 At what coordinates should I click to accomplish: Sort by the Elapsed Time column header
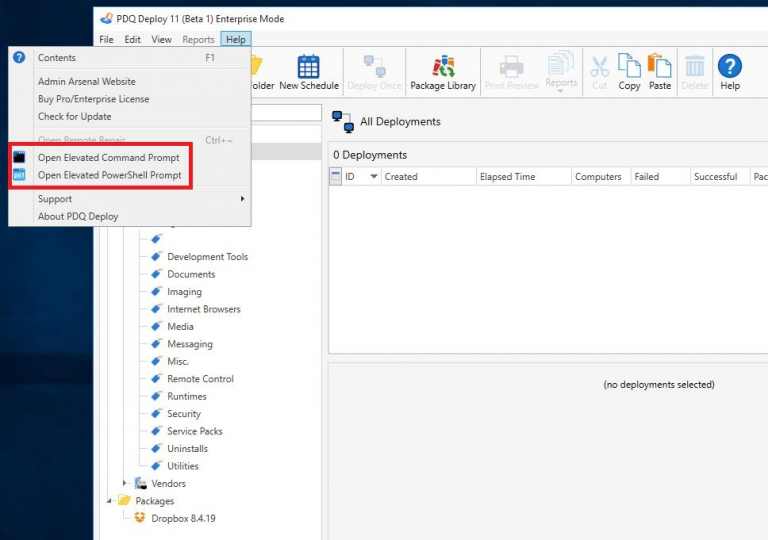(524, 176)
